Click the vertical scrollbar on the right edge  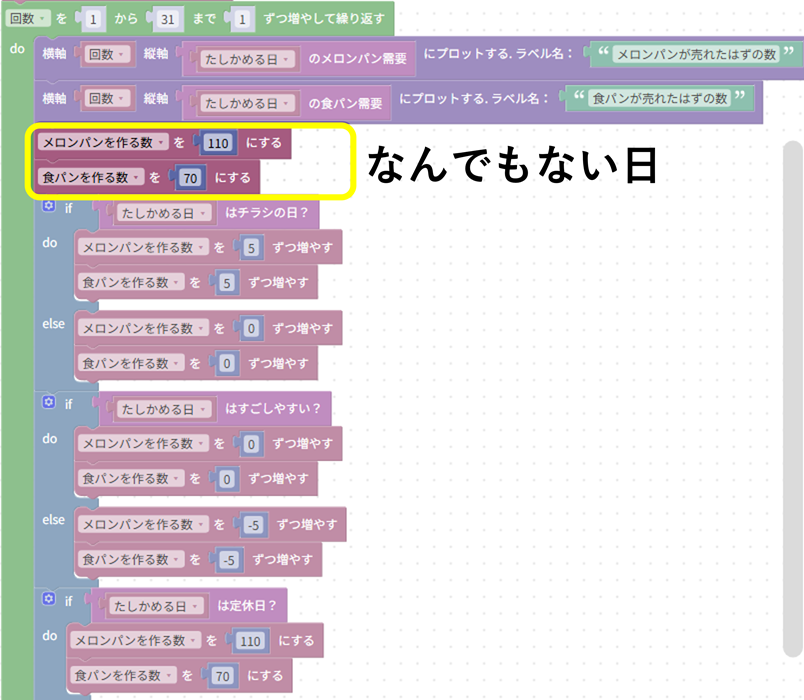point(792,400)
